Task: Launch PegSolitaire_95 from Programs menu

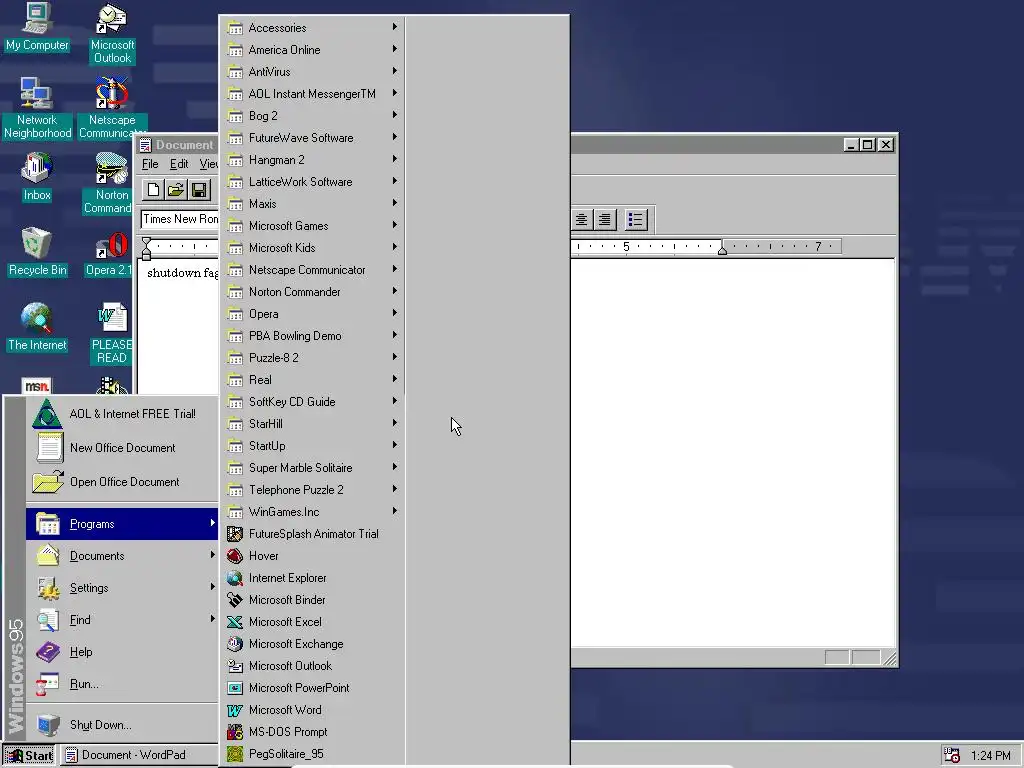Action: tap(312, 754)
